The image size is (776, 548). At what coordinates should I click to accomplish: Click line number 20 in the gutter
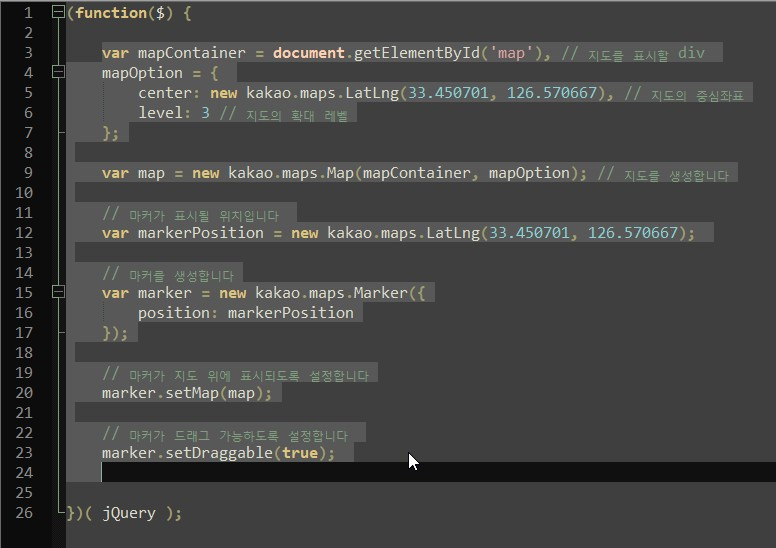24,393
